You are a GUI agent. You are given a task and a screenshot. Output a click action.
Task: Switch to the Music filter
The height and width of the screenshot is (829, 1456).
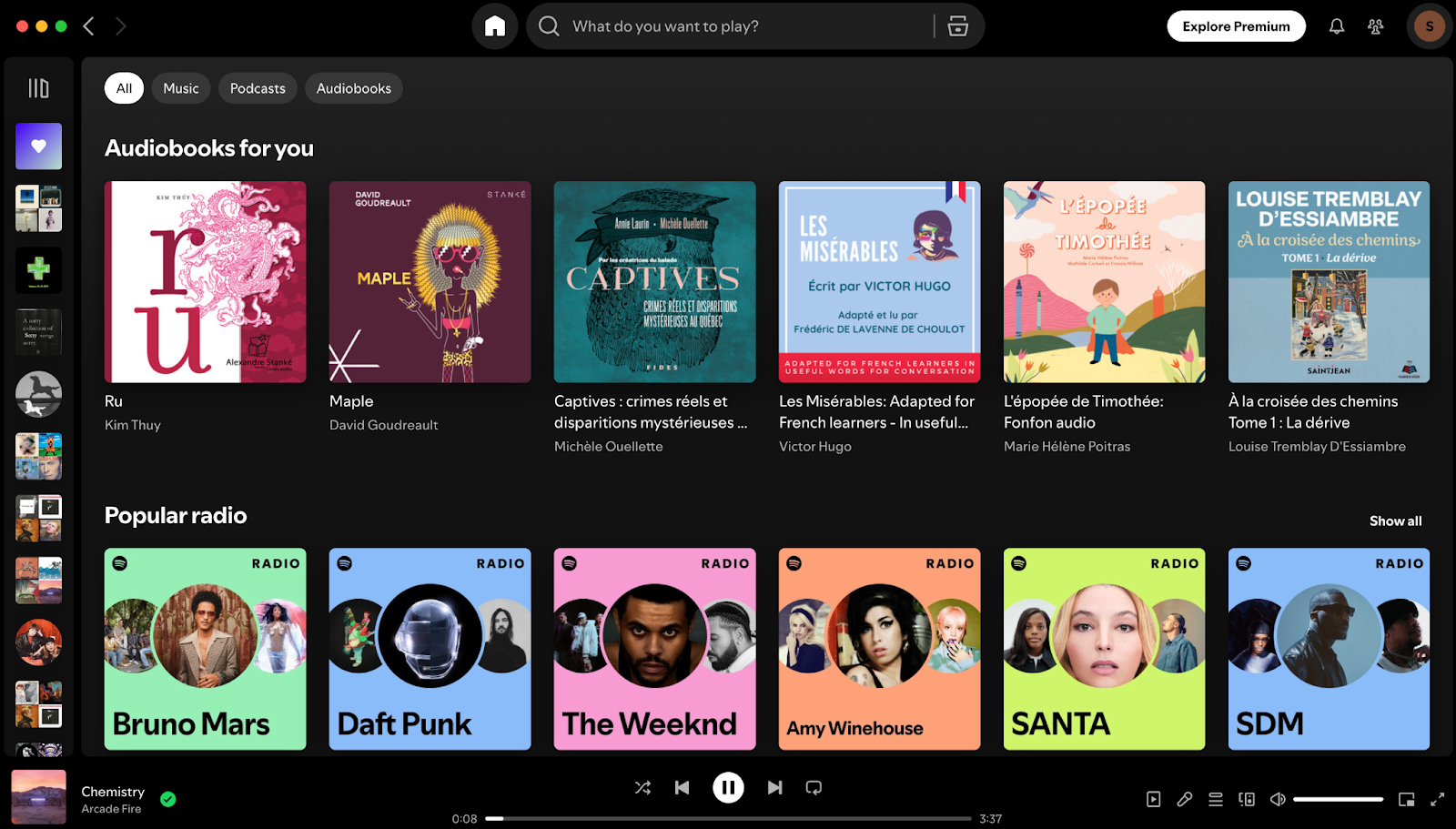pos(180,87)
